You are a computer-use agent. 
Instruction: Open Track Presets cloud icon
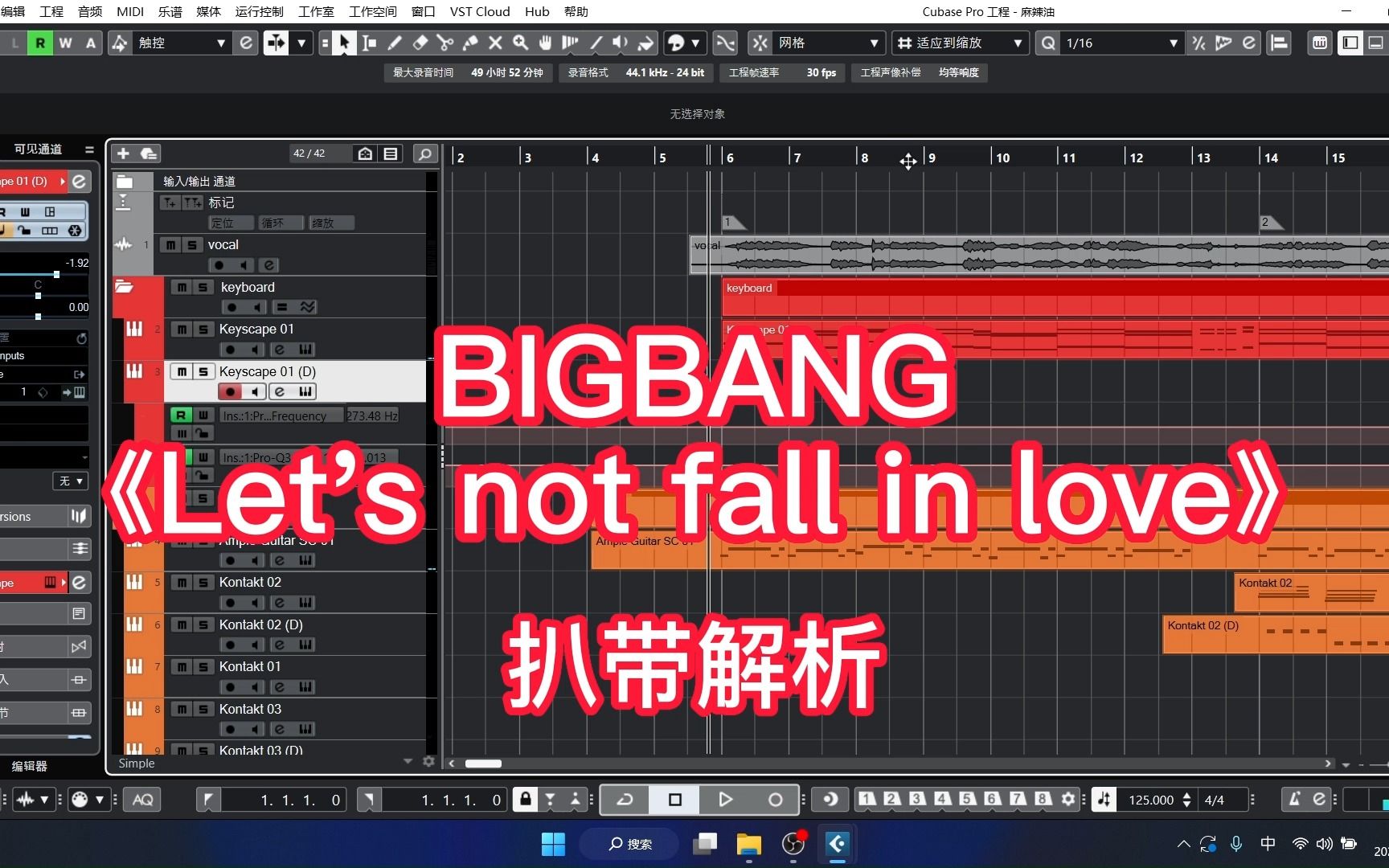coord(149,154)
